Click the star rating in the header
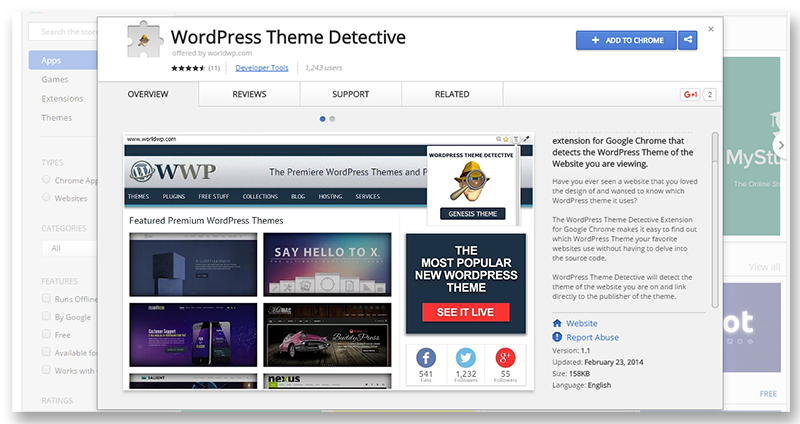Screen dimensions: 800x424 coord(188,68)
